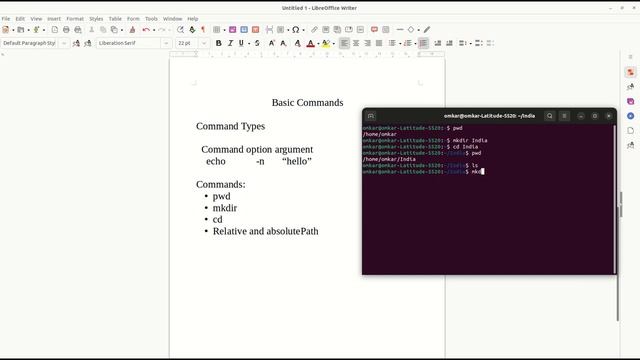Toggle Justified alignment

pyautogui.click(x=379, y=43)
